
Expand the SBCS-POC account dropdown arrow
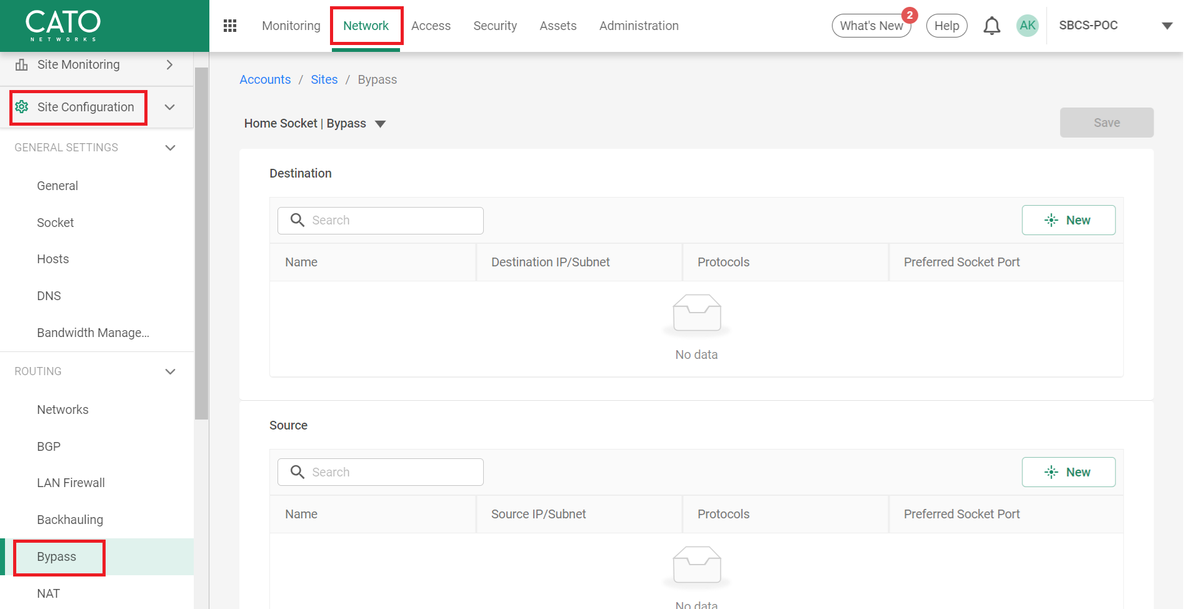tap(1167, 27)
